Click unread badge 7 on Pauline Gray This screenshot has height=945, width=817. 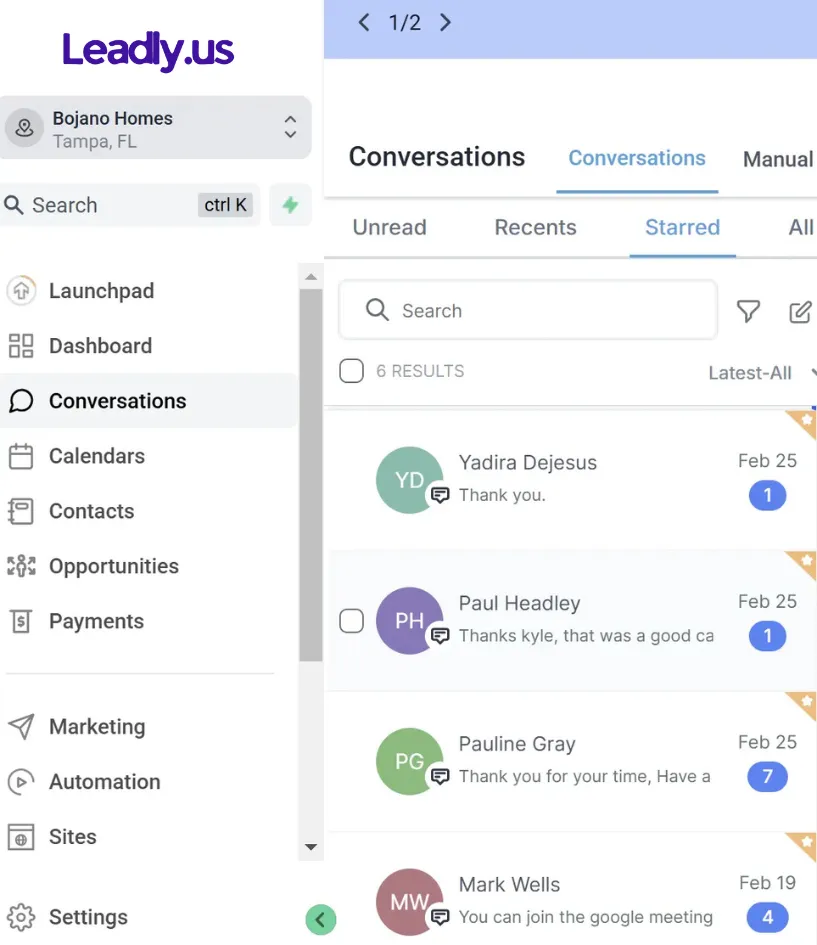tap(768, 777)
